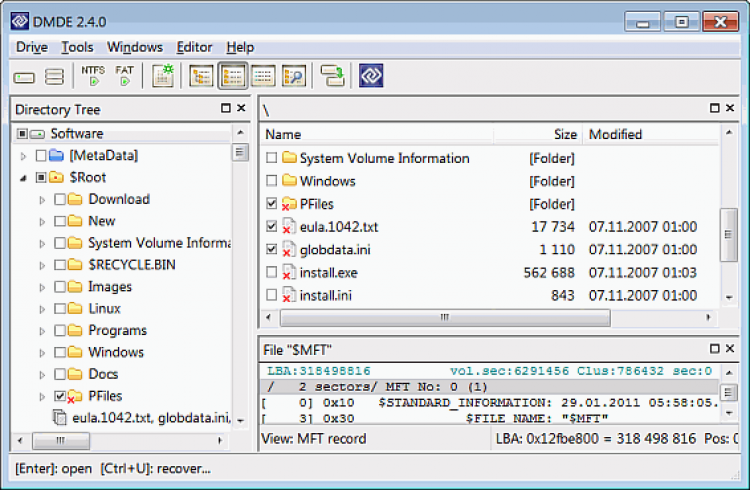
Task: Run the NTFS search tool
Action: tap(93, 76)
